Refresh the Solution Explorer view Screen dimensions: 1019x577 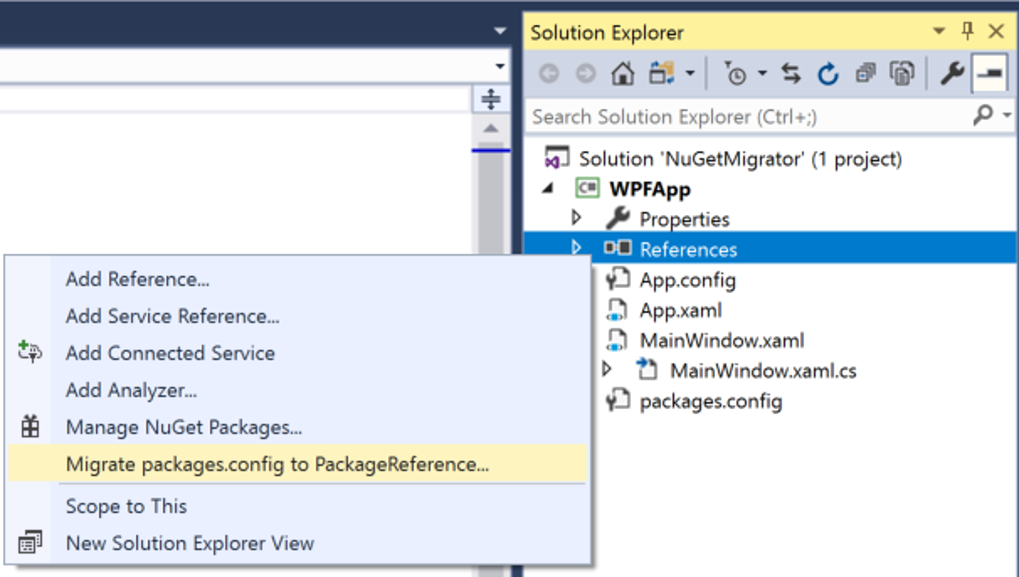pyautogui.click(x=828, y=73)
